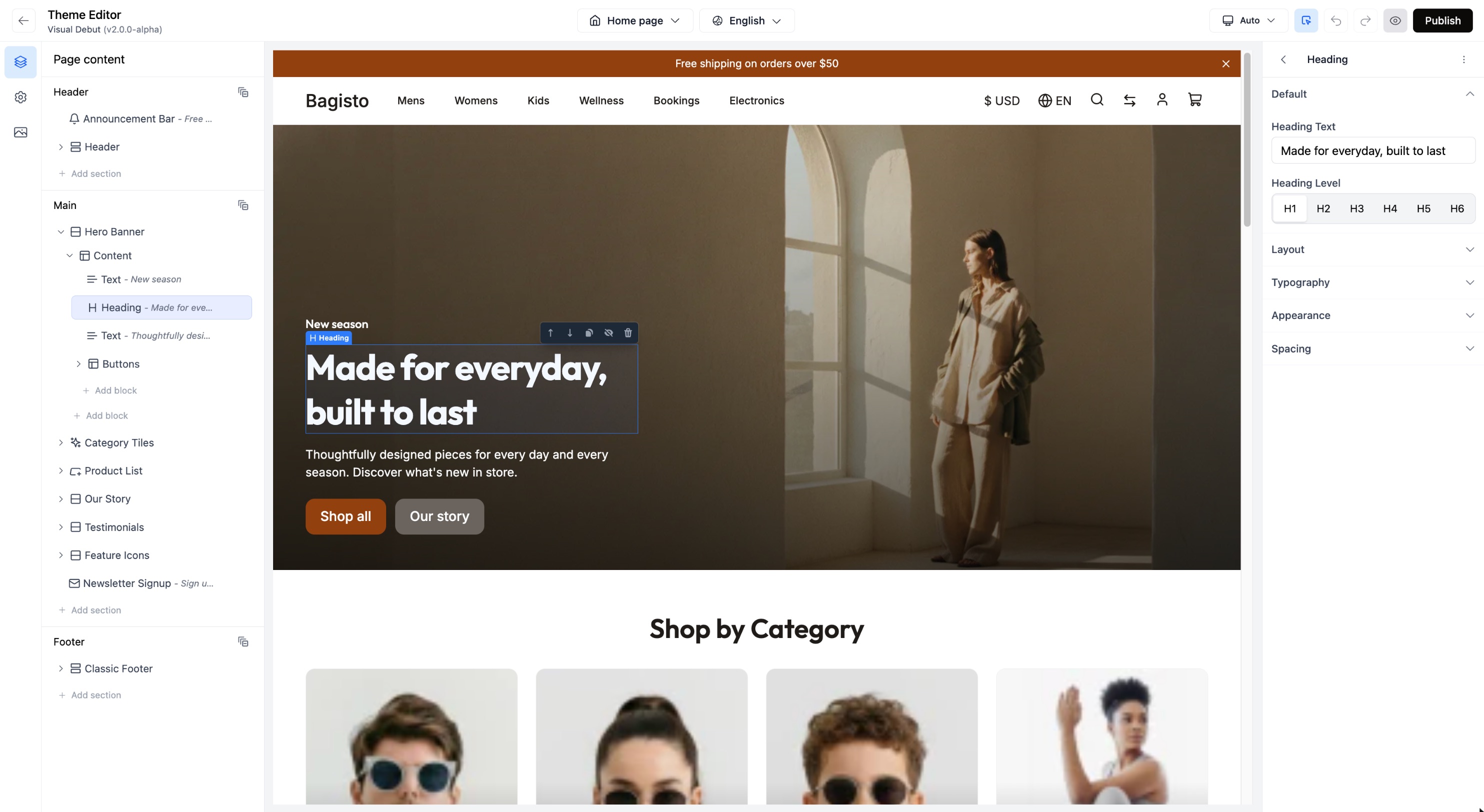
Task: Open the English language dropdown
Action: point(747,20)
